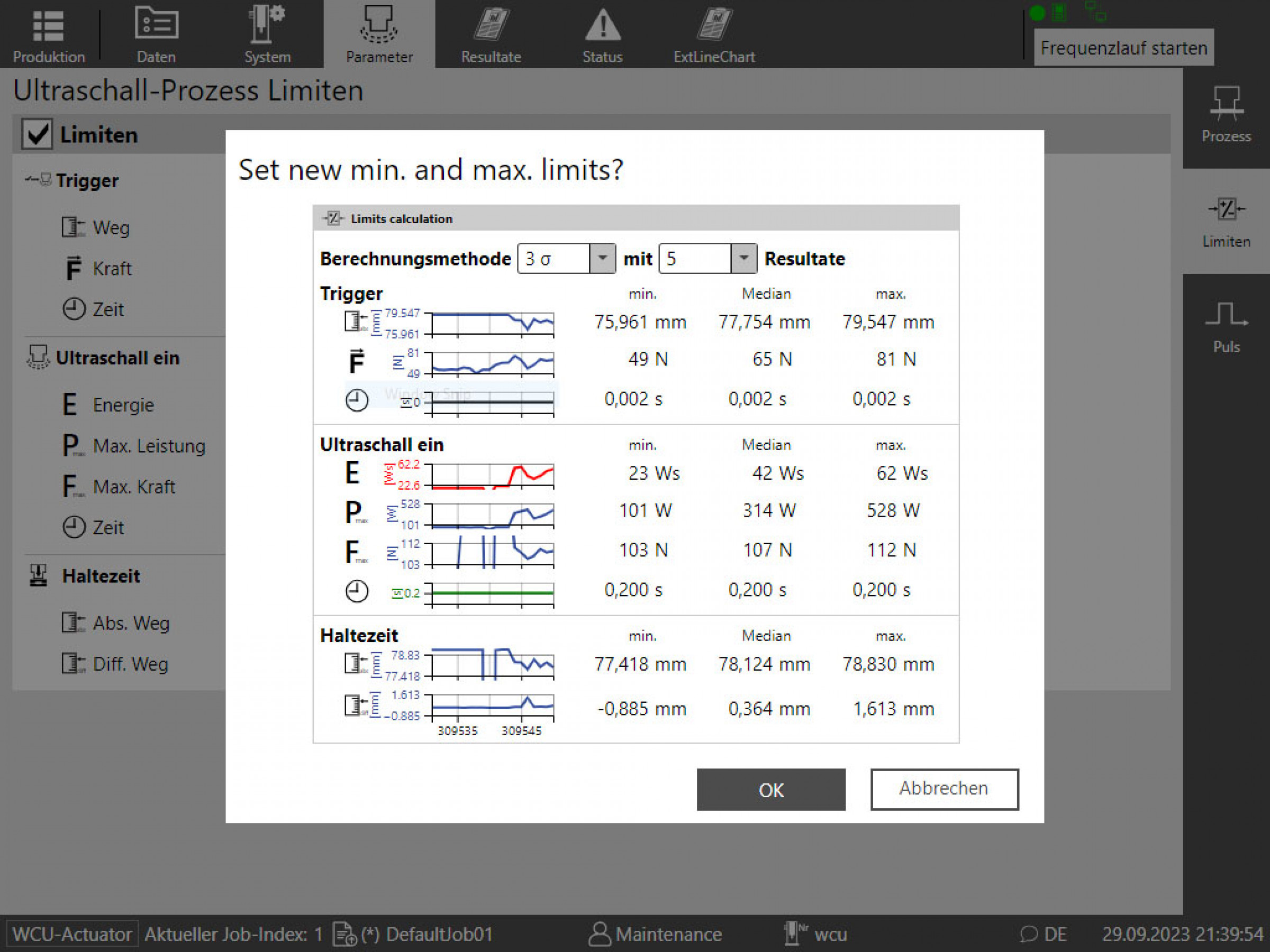Open the Produktion list icon

48,26
